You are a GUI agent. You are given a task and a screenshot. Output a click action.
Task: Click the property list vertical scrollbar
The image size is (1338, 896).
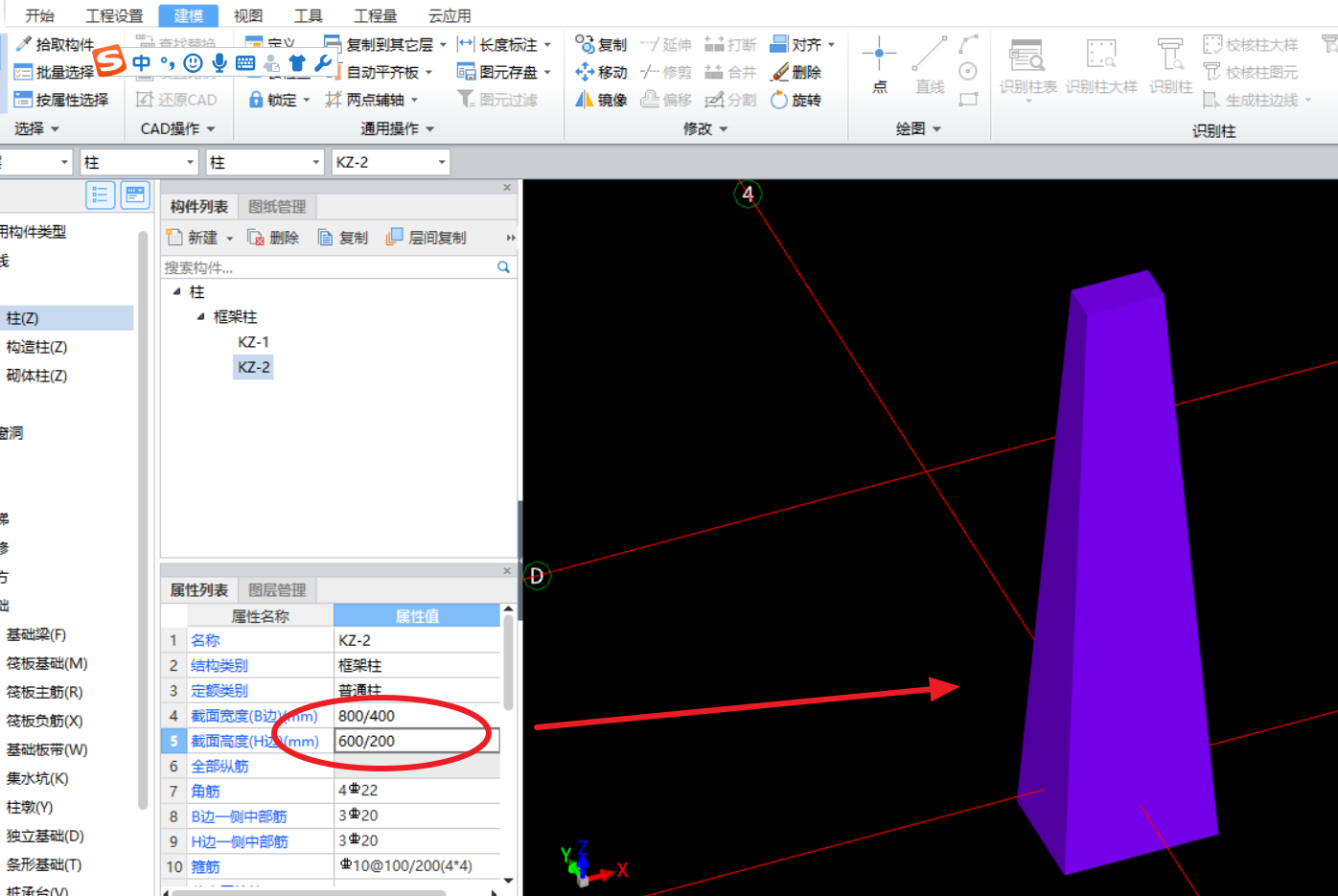click(x=508, y=661)
